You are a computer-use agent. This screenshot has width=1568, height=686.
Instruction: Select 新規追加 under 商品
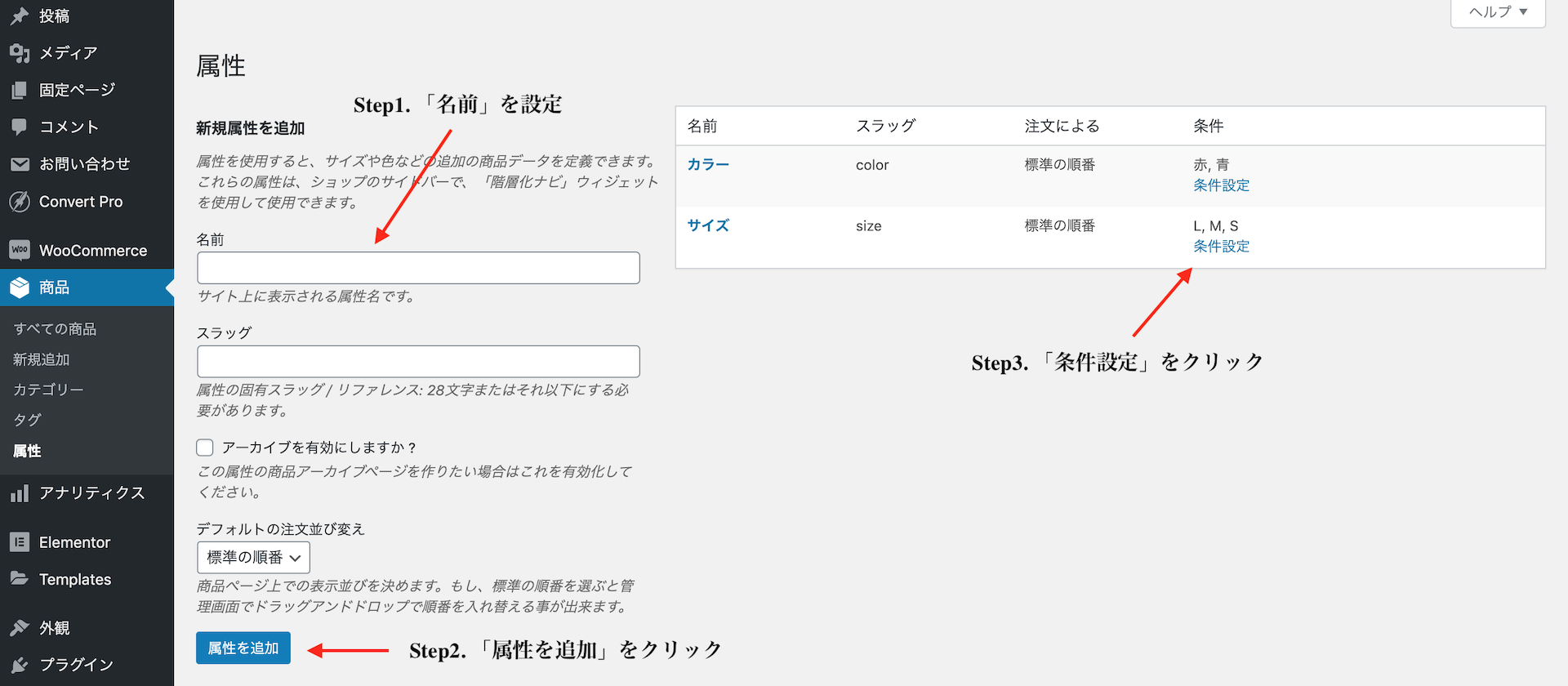pos(42,359)
